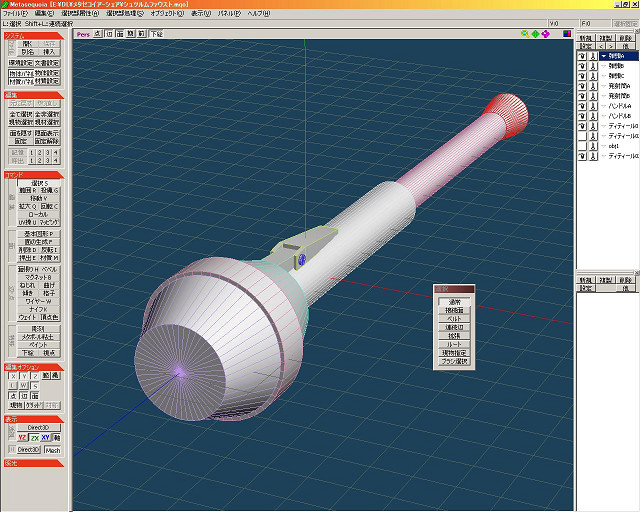Choose 通常 in the selection popup

point(454,302)
